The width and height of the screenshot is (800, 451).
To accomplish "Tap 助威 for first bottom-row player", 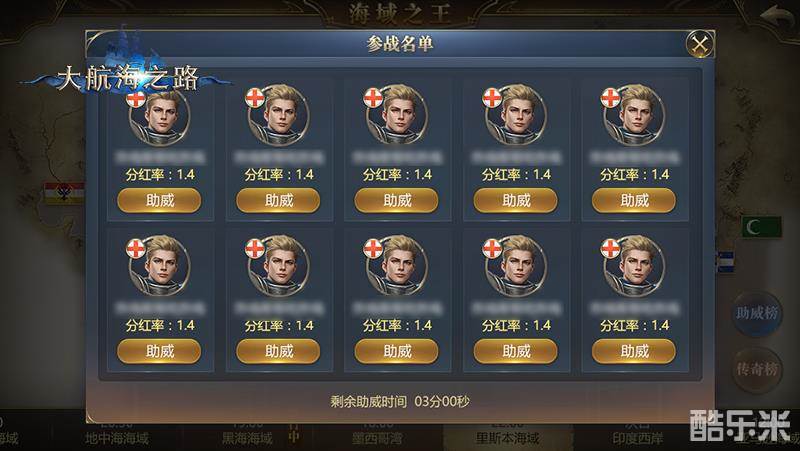I will (159, 352).
